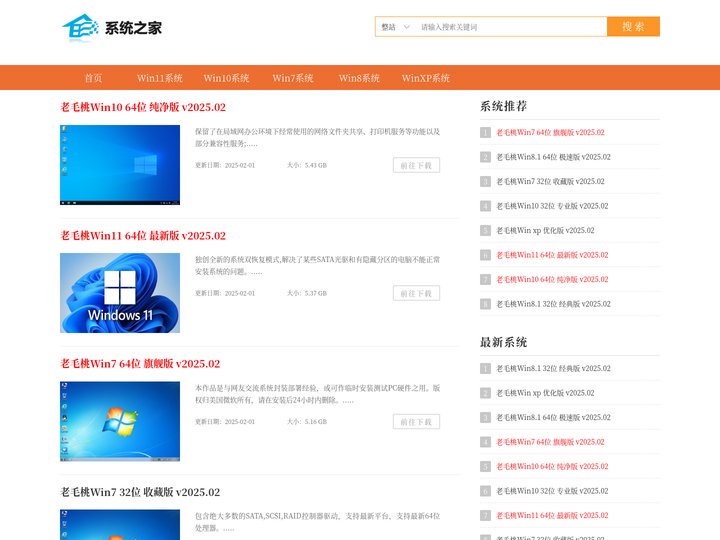Click the Windows 11 thumbnail image
Image resolution: width=720 pixels, height=540 pixels.
(x=120, y=293)
